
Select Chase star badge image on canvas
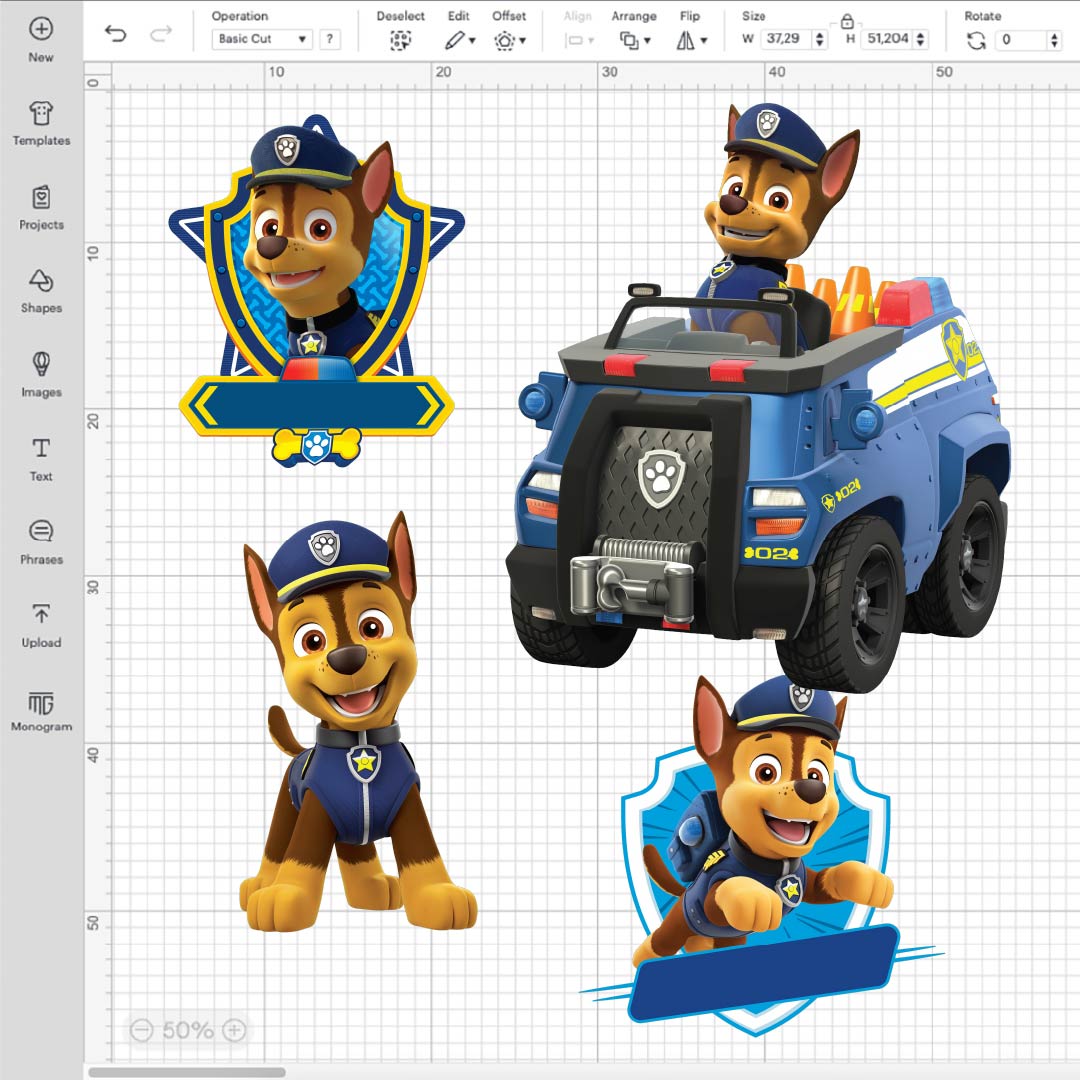317,291
